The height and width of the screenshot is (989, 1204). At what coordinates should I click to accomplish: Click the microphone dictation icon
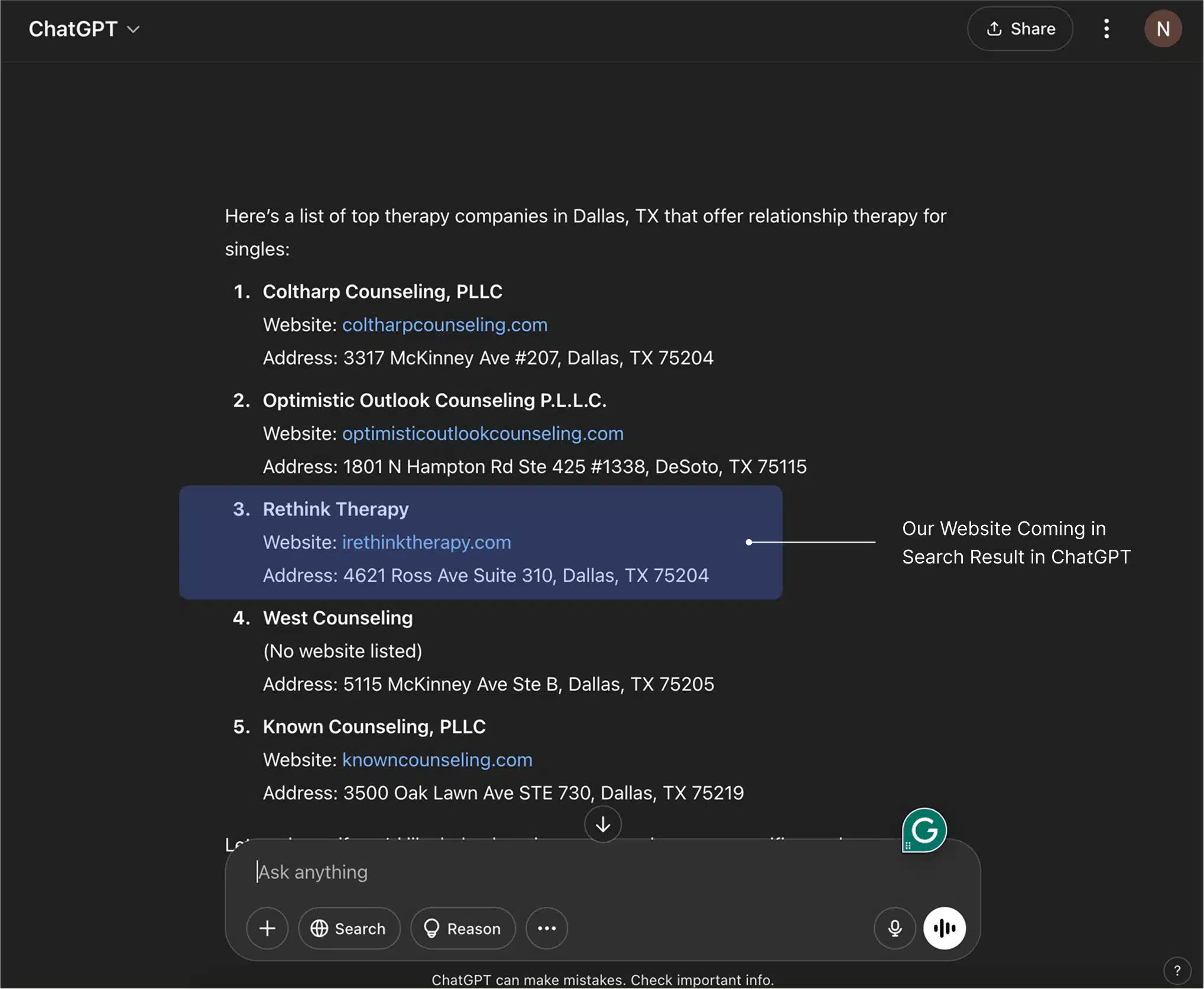(x=895, y=928)
